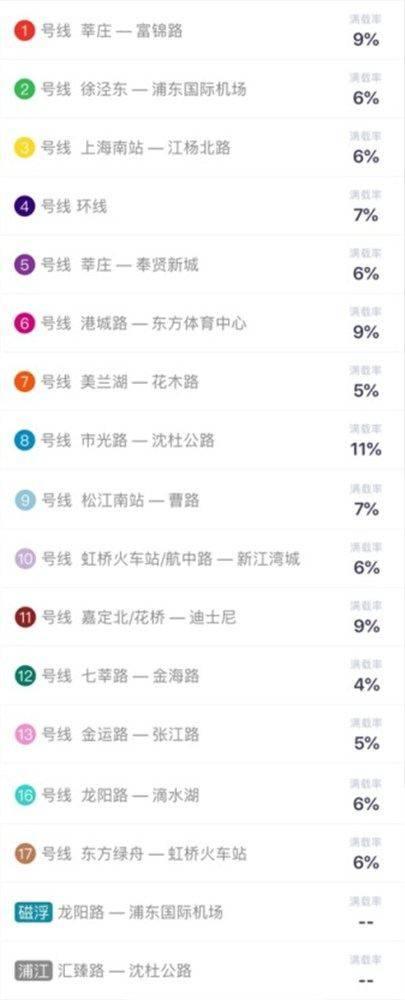Open the 莘庄 — 奉贤新城 Line 5 row
The image size is (405, 1000).
[x=202, y=265]
